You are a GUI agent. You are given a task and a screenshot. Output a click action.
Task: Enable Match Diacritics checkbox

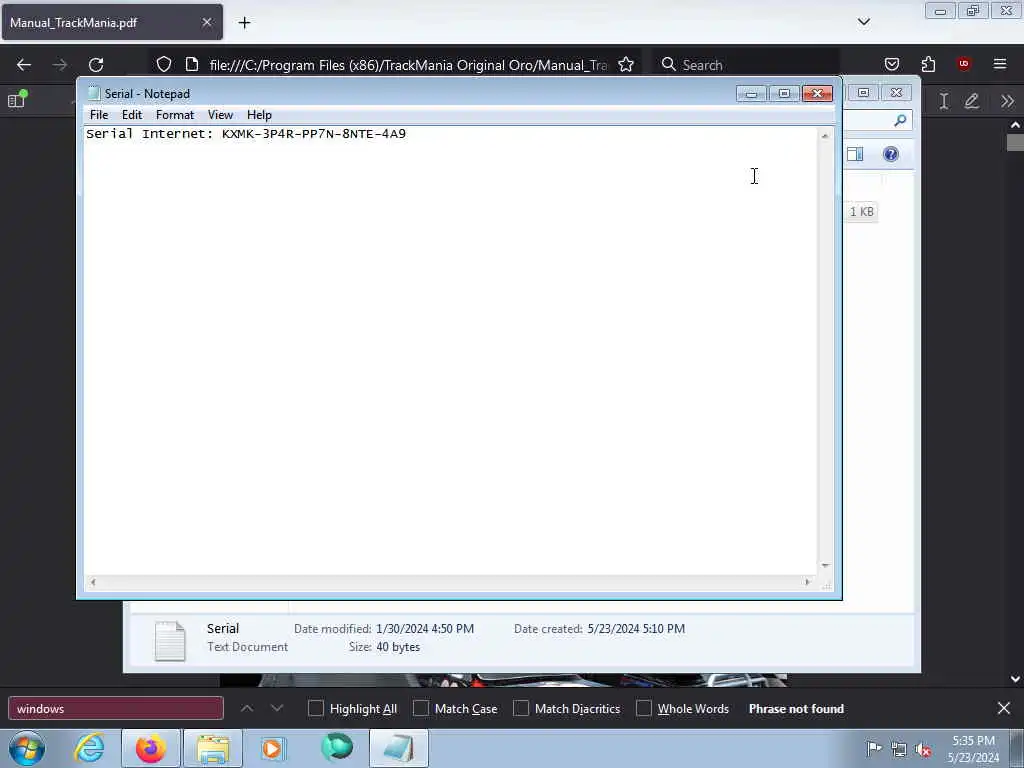click(521, 709)
